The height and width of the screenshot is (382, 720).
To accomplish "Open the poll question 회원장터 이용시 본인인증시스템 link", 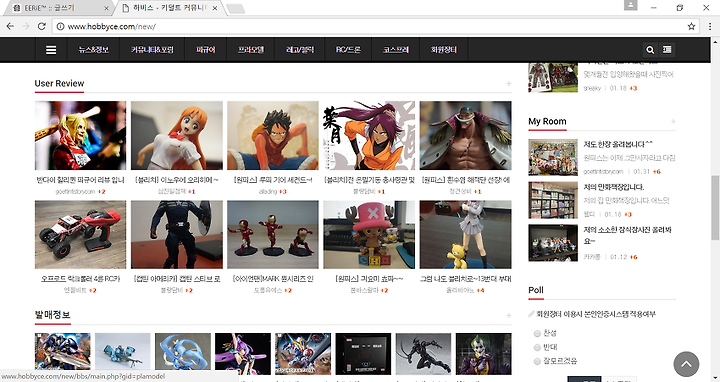I will click(x=596, y=314).
